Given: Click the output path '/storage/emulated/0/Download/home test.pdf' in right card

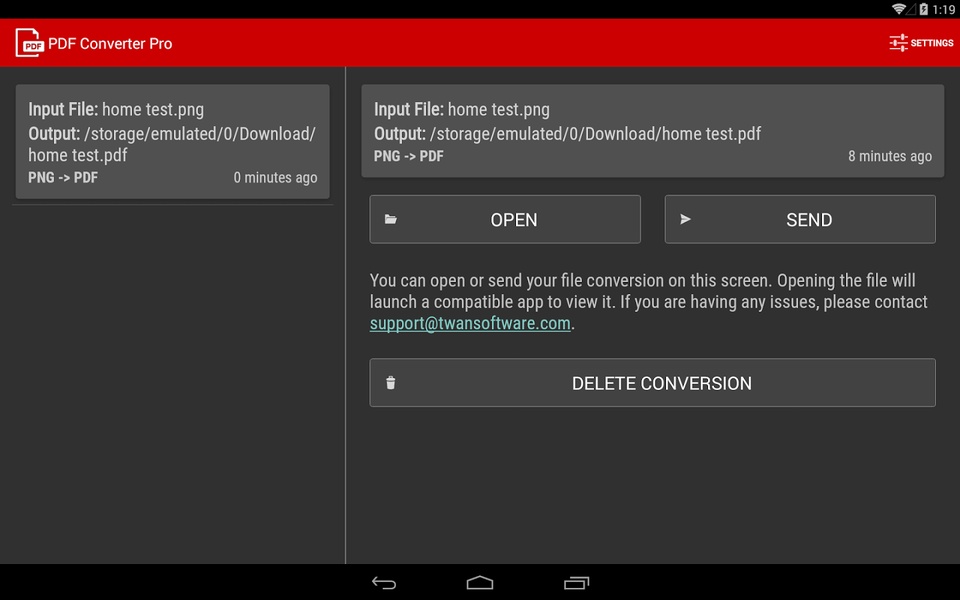Looking at the screenshot, I should (596, 133).
